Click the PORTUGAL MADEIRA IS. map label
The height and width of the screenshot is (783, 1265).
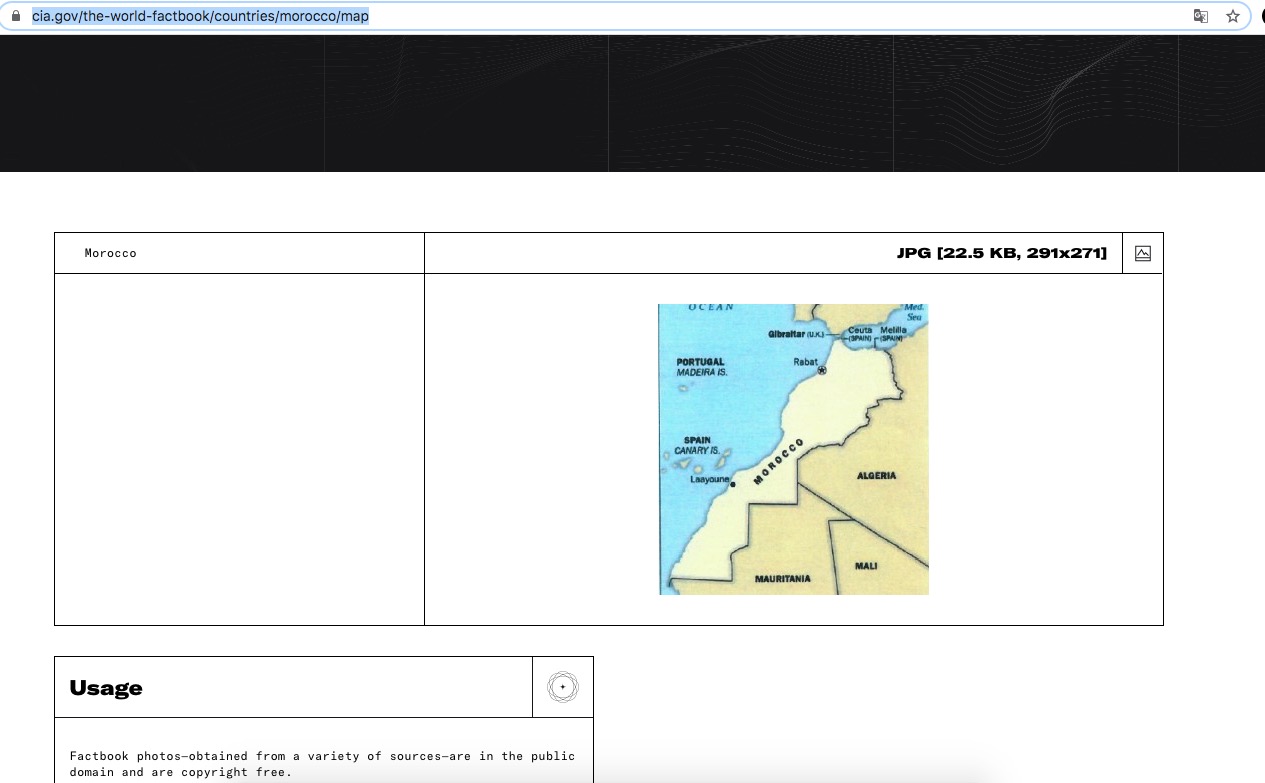point(701,367)
